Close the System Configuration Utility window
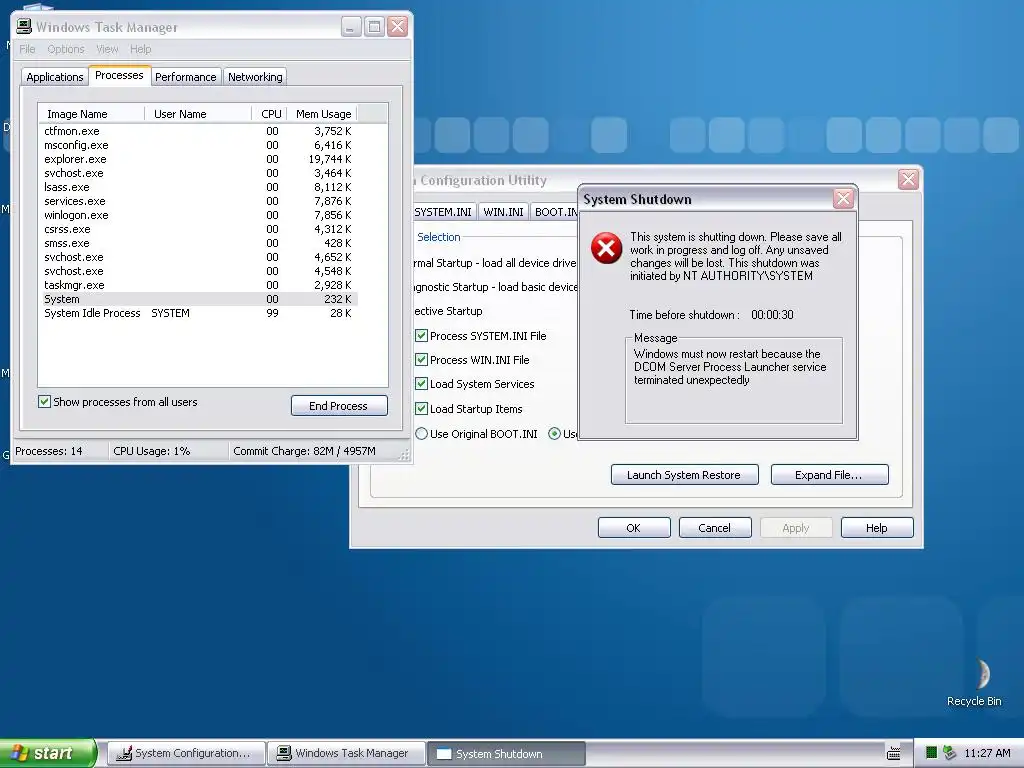 [908, 180]
